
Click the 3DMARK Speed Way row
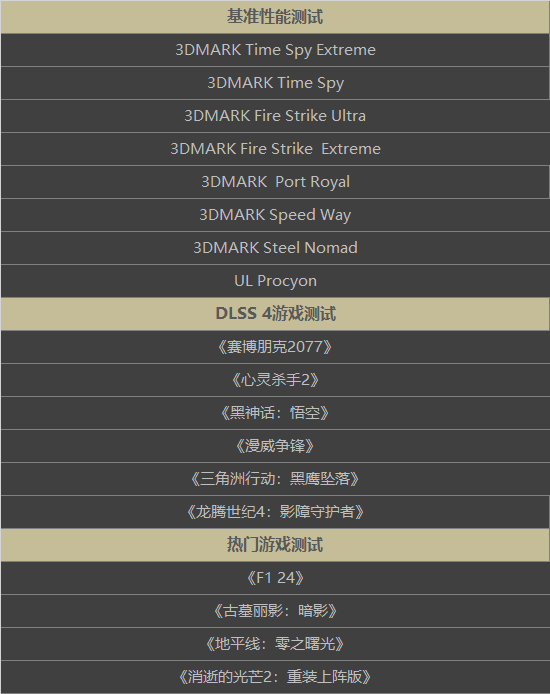[x=275, y=215]
